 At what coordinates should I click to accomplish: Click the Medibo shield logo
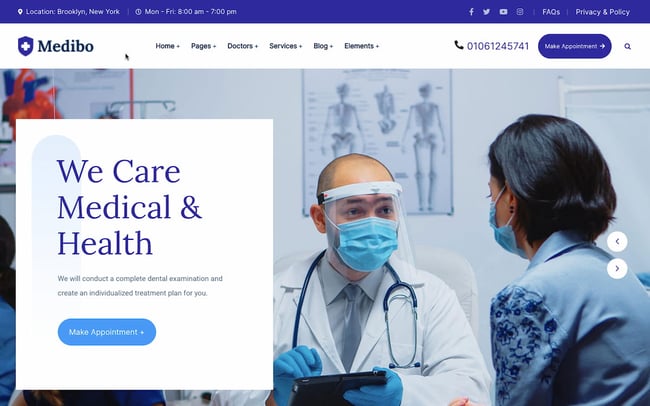click(25, 46)
